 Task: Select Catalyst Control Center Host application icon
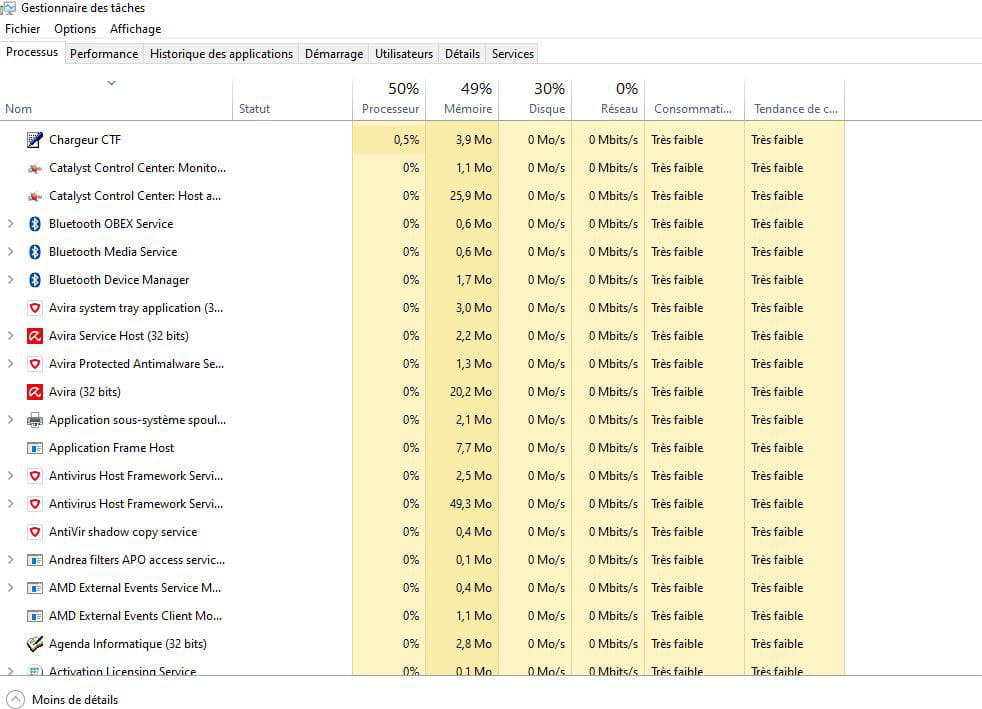[x=35, y=196]
